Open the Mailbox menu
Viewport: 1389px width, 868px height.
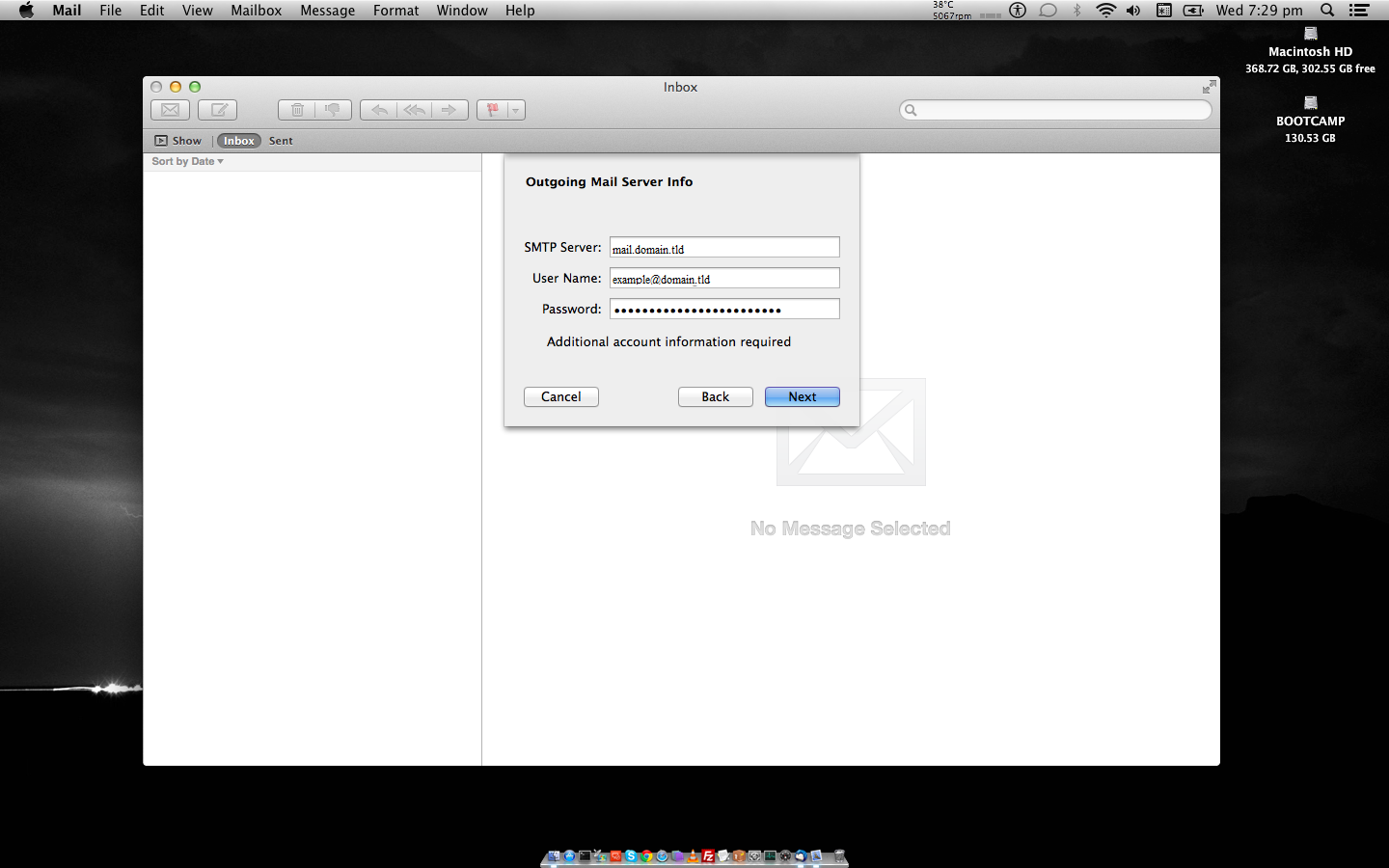click(x=256, y=11)
